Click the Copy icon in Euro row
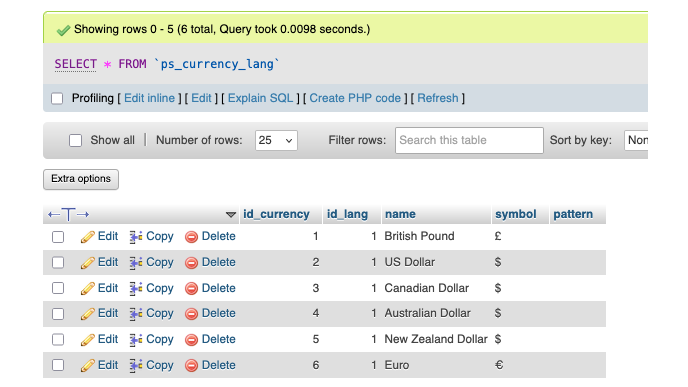Screen dimensions: 688x387 pos(136,366)
